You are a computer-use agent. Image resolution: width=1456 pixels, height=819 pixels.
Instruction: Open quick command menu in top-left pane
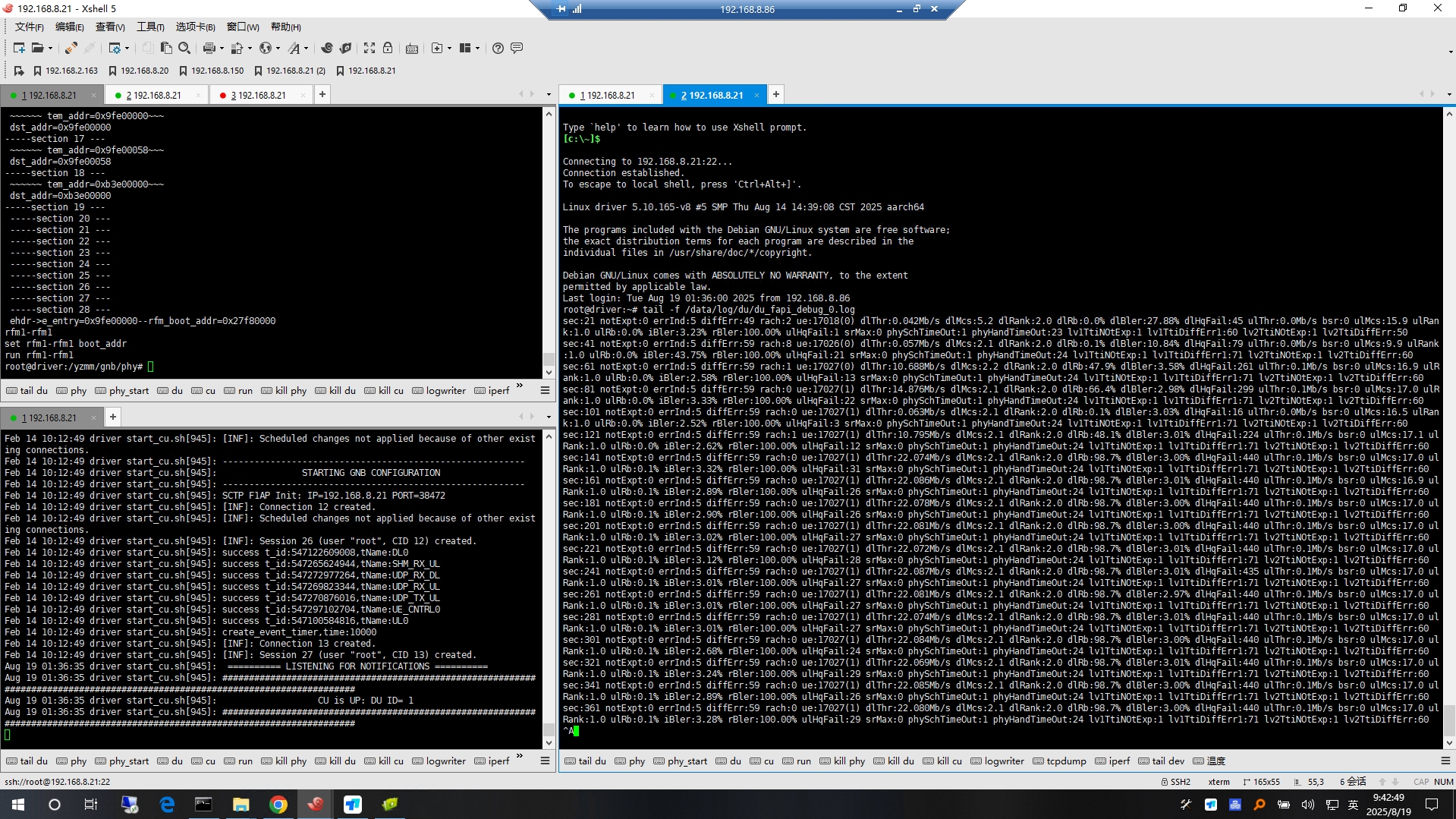(545, 390)
